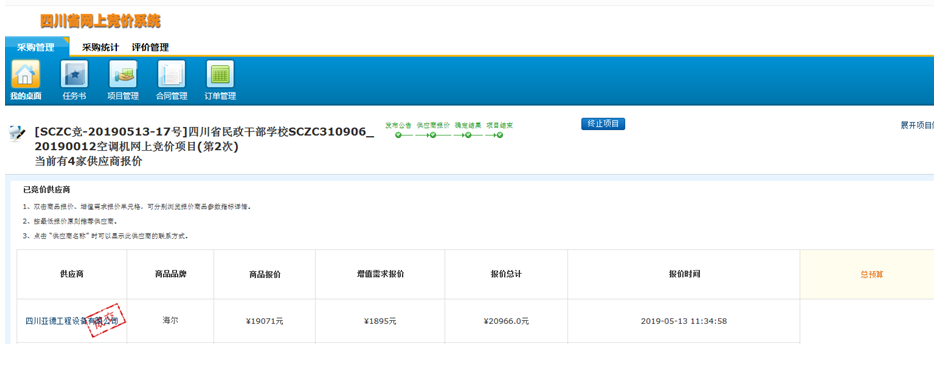
Task: Click the 确定结果 progress step dot
Action: click(x=466, y=135)
